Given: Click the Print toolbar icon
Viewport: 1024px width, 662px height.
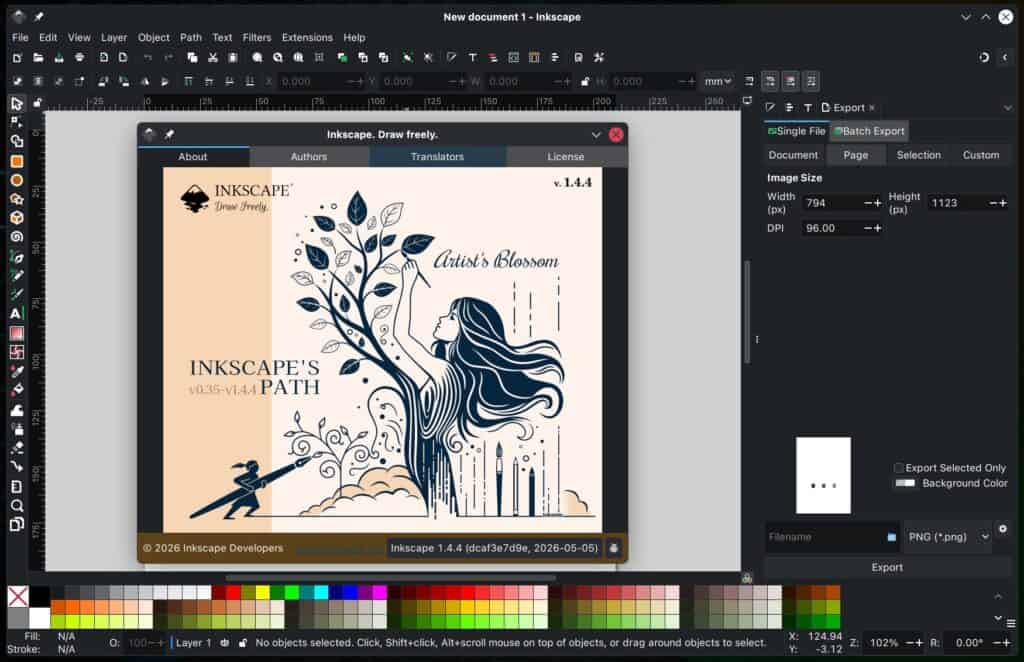Looking at the screenshot, I should pyautogui.click(x=80, y=57).
